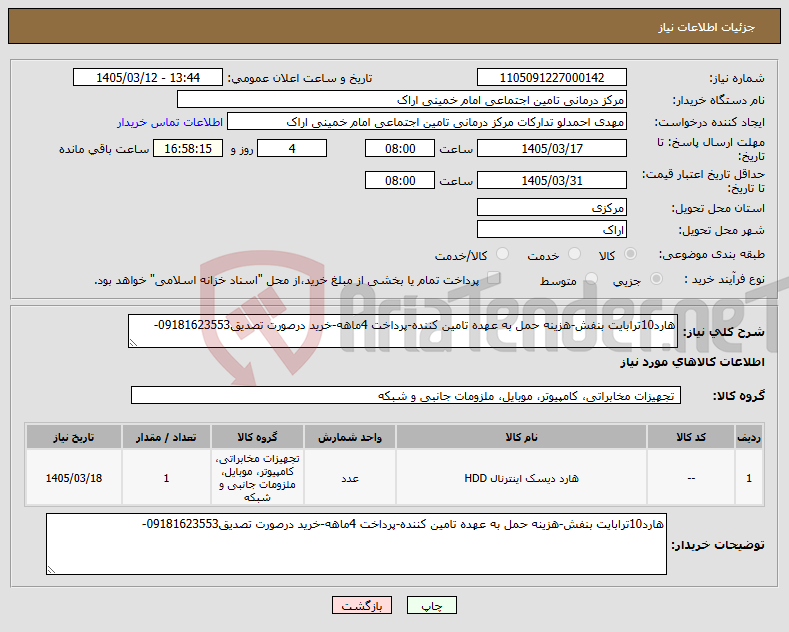Click the response deadline hour field
The height and width of the screenshot is (632, 789).
click(400, 148)
